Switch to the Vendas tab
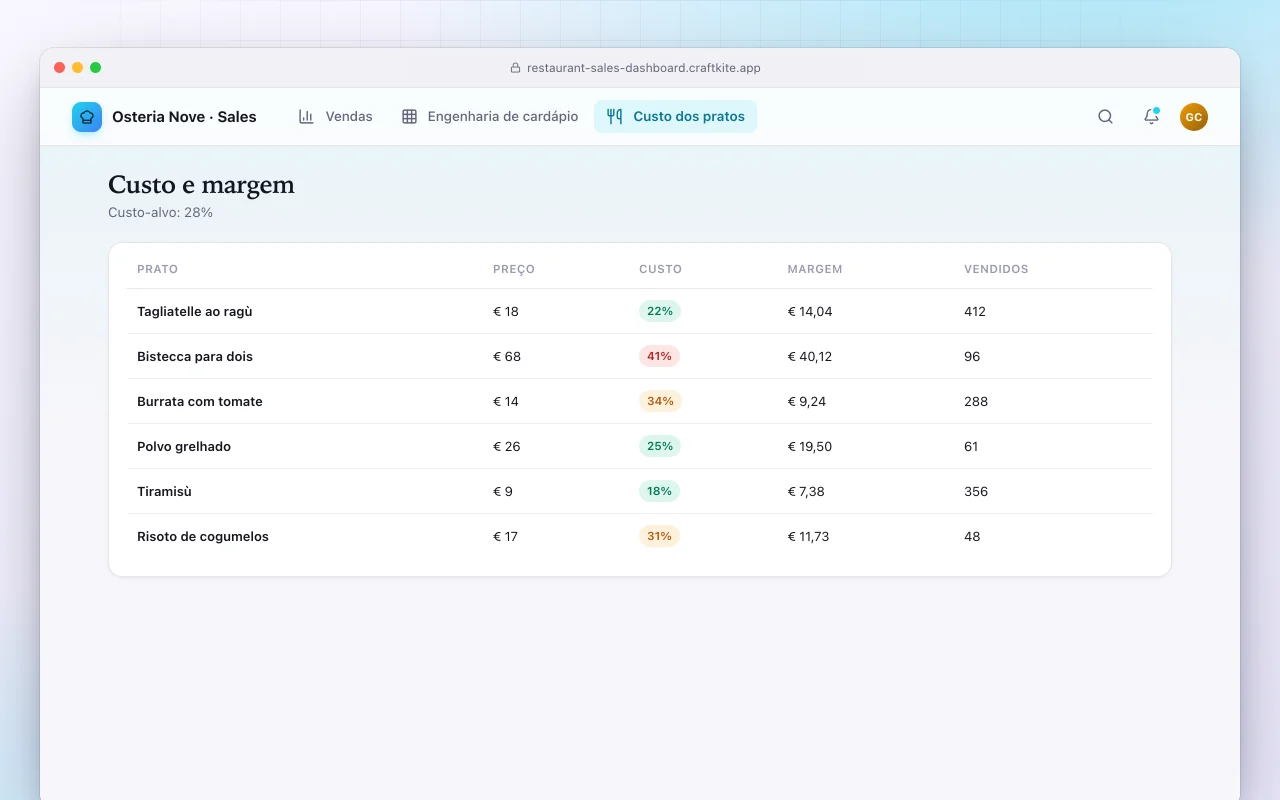The height and width of the screenshot is (800, 1280). [336, 117]
